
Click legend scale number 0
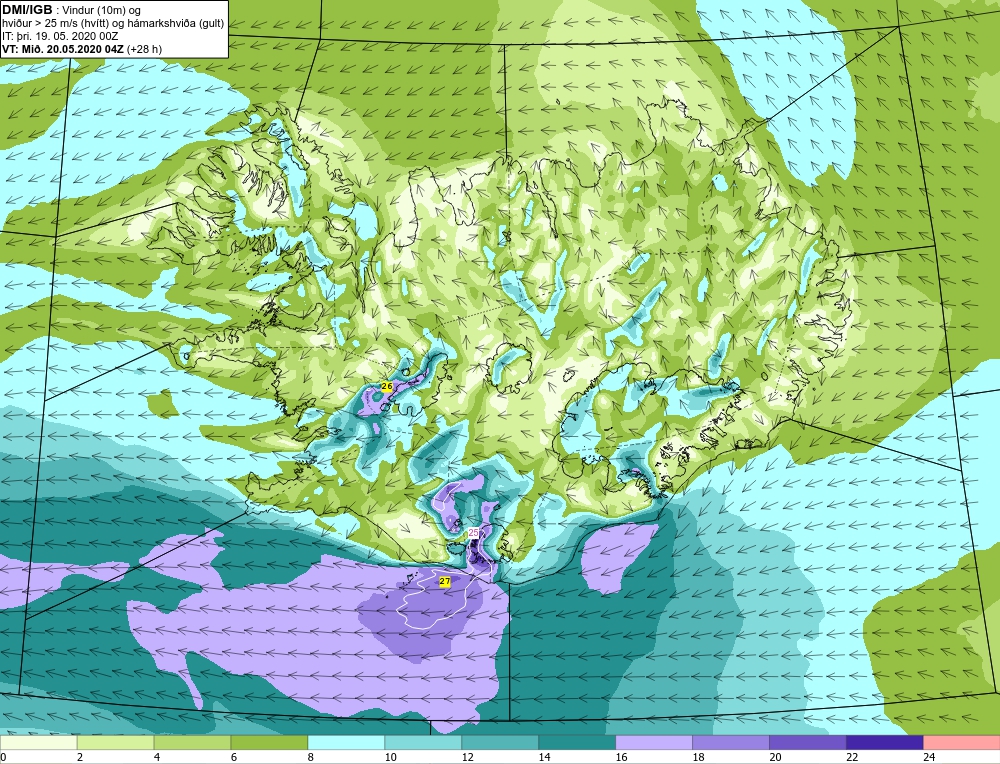pos(3,757)
